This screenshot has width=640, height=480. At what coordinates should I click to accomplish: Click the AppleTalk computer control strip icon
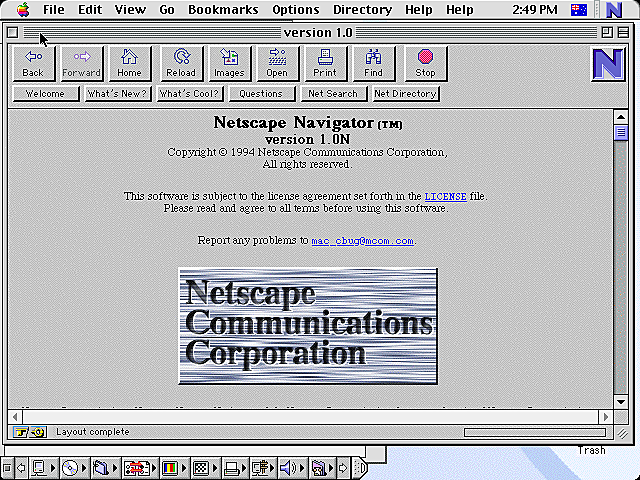[39, 468]
